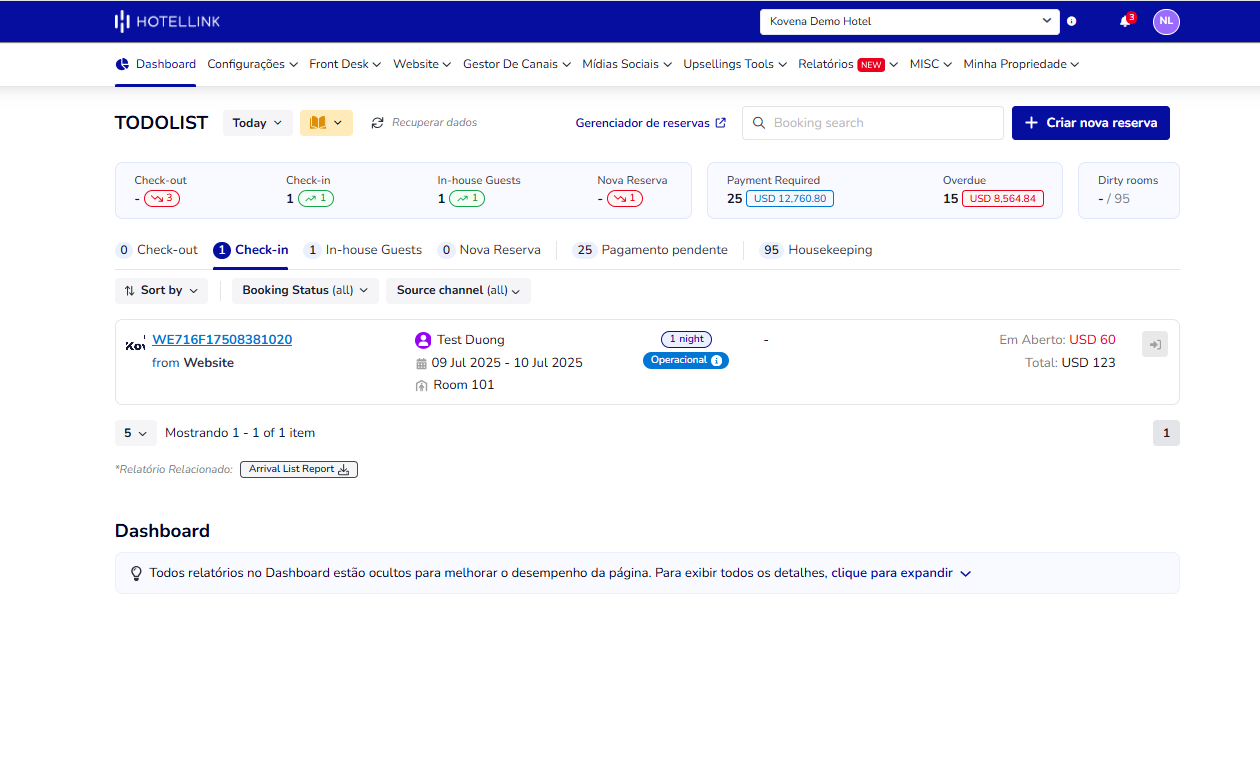Image resolution: width=1260 pixels, height=776 pixels.
Task: Open the Kovena Demo Hotel selector
Action: coord(910,21)
